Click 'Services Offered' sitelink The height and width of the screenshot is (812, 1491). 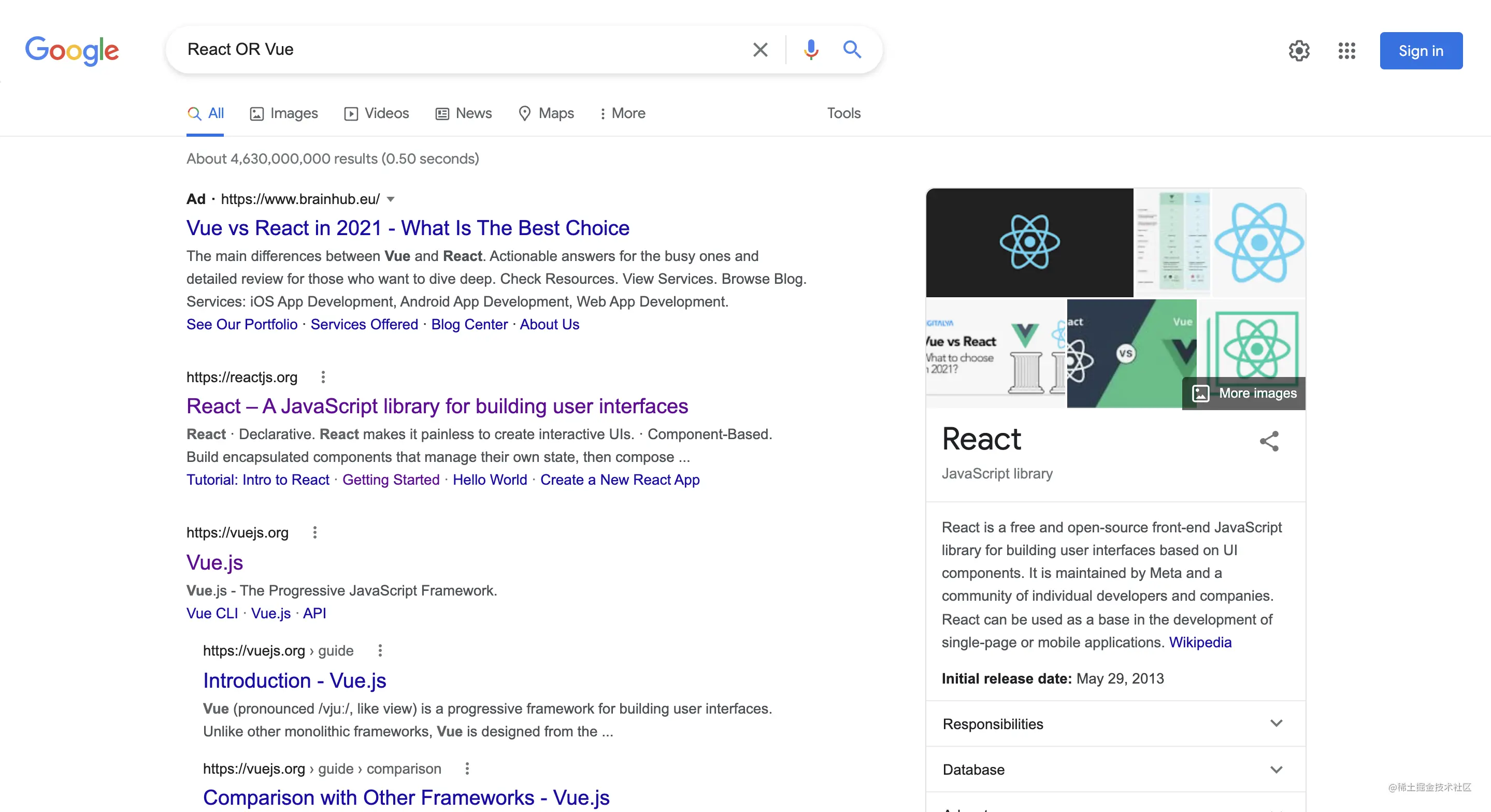point(364,325)
